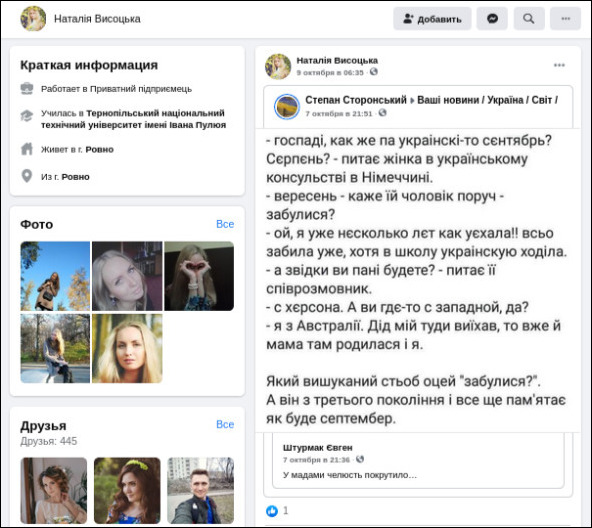Click the search magnifier icon

pos(529,19)
